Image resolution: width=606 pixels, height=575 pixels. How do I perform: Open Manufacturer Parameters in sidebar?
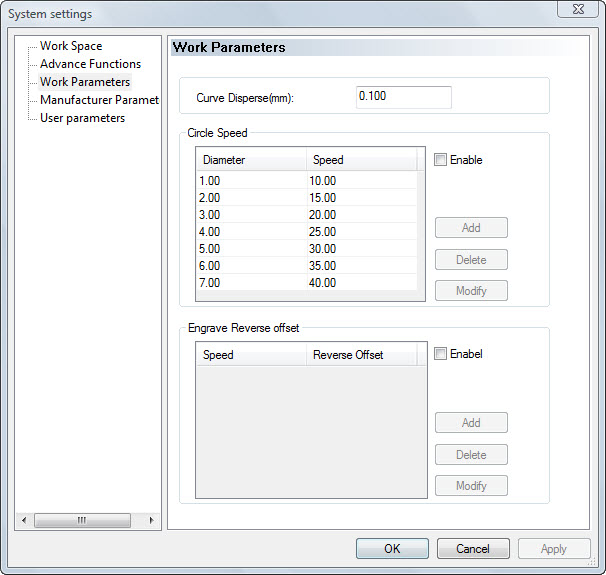pyautogui.click(x=99, y=100)
